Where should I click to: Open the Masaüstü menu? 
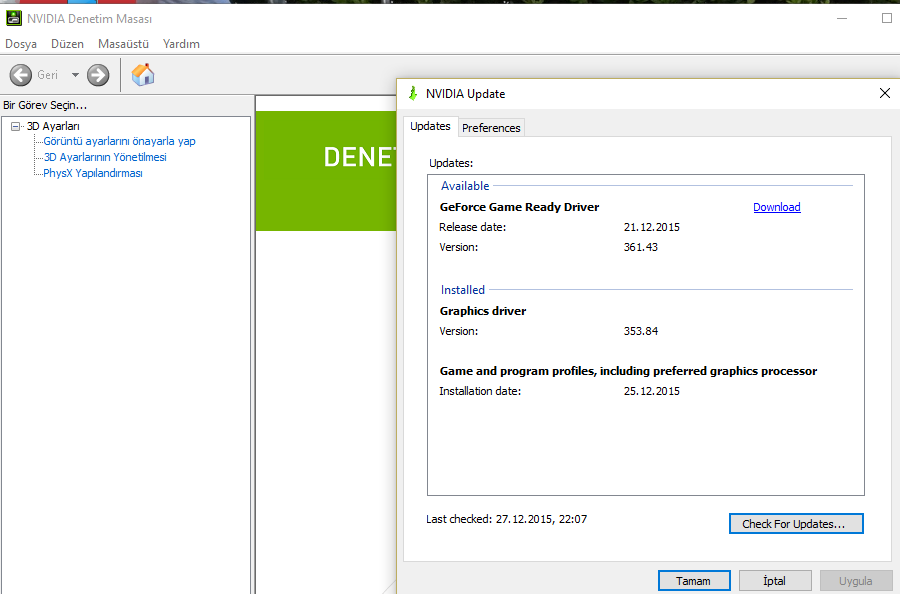tap(123, 44)
